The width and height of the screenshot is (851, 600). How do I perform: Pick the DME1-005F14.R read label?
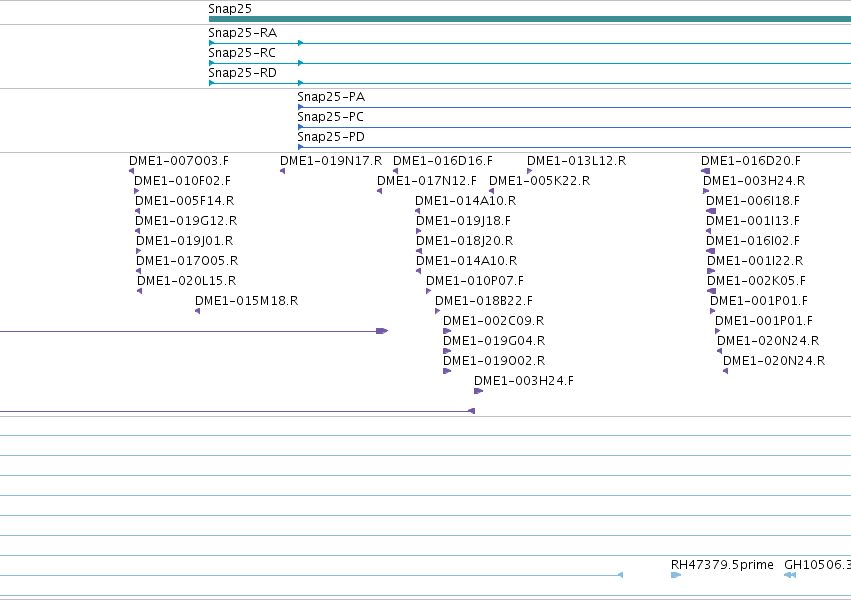click(185, 201)
